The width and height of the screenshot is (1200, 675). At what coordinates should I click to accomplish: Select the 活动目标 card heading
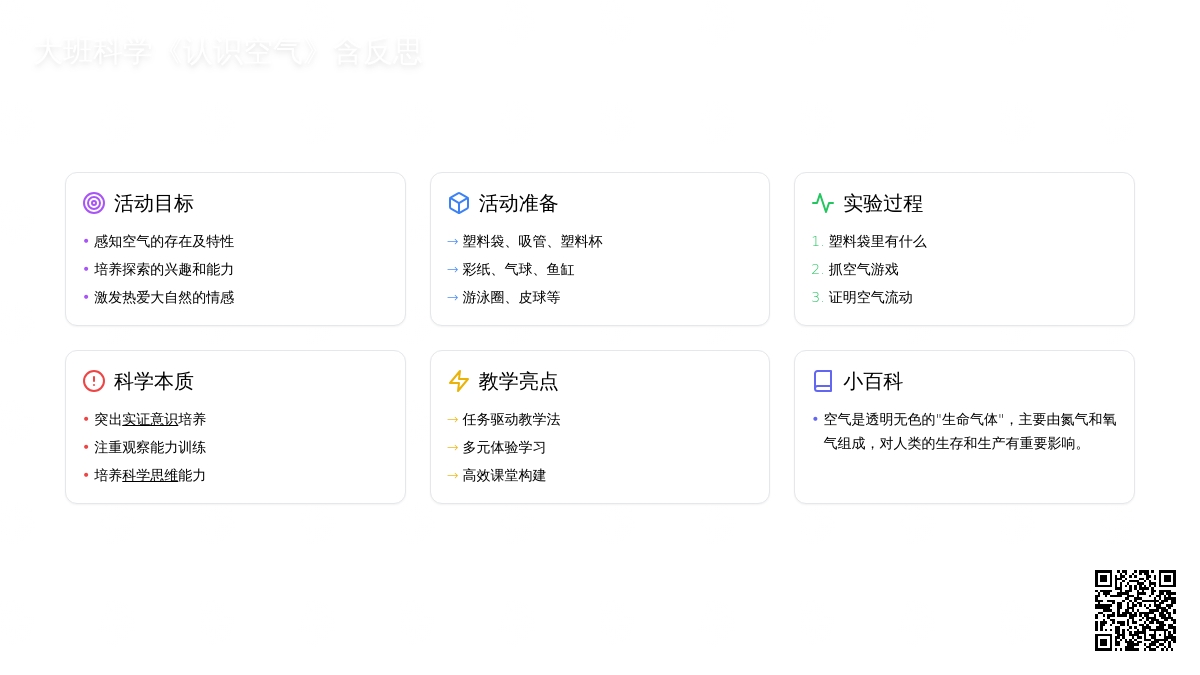pos(154,203)
